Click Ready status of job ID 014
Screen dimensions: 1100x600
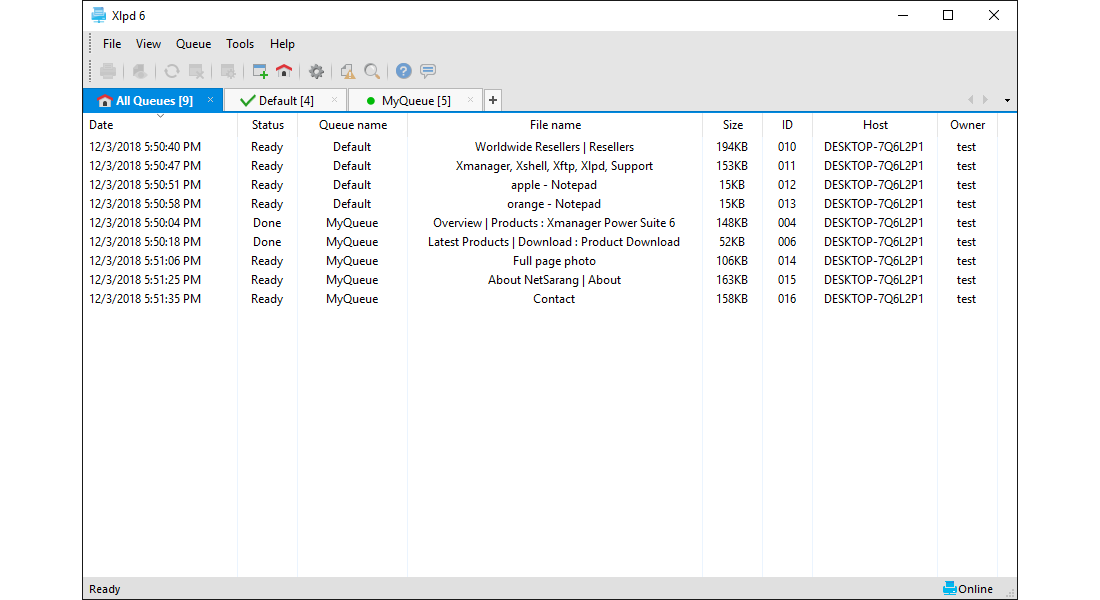267,260
